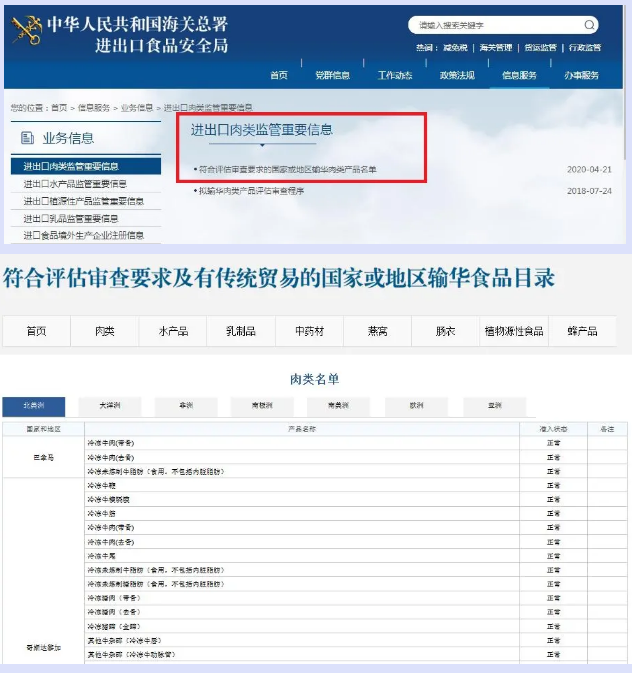632x673 pixels.
Task: Select the 肉类 category tab
Action: coord(105,331)
